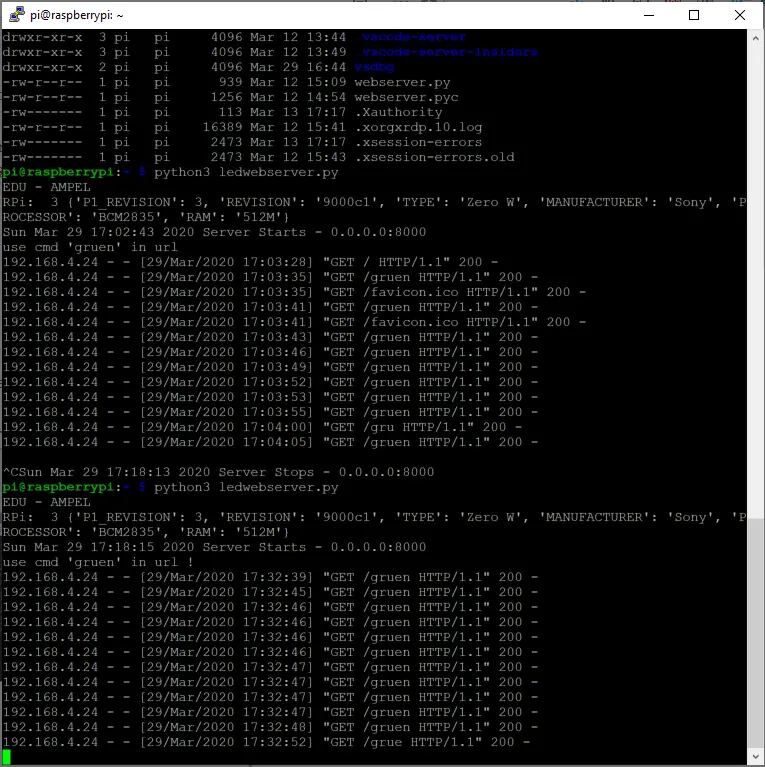Click the favicon.ico request at 17:03:35
The image size is (765, 767).
pos(294,292)
